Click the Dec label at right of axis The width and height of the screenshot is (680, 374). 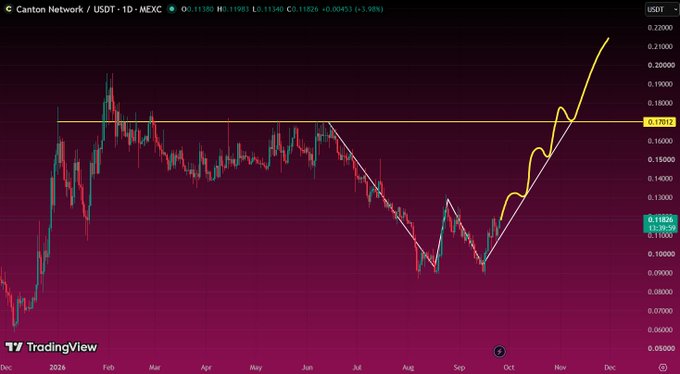pos(610,367)
